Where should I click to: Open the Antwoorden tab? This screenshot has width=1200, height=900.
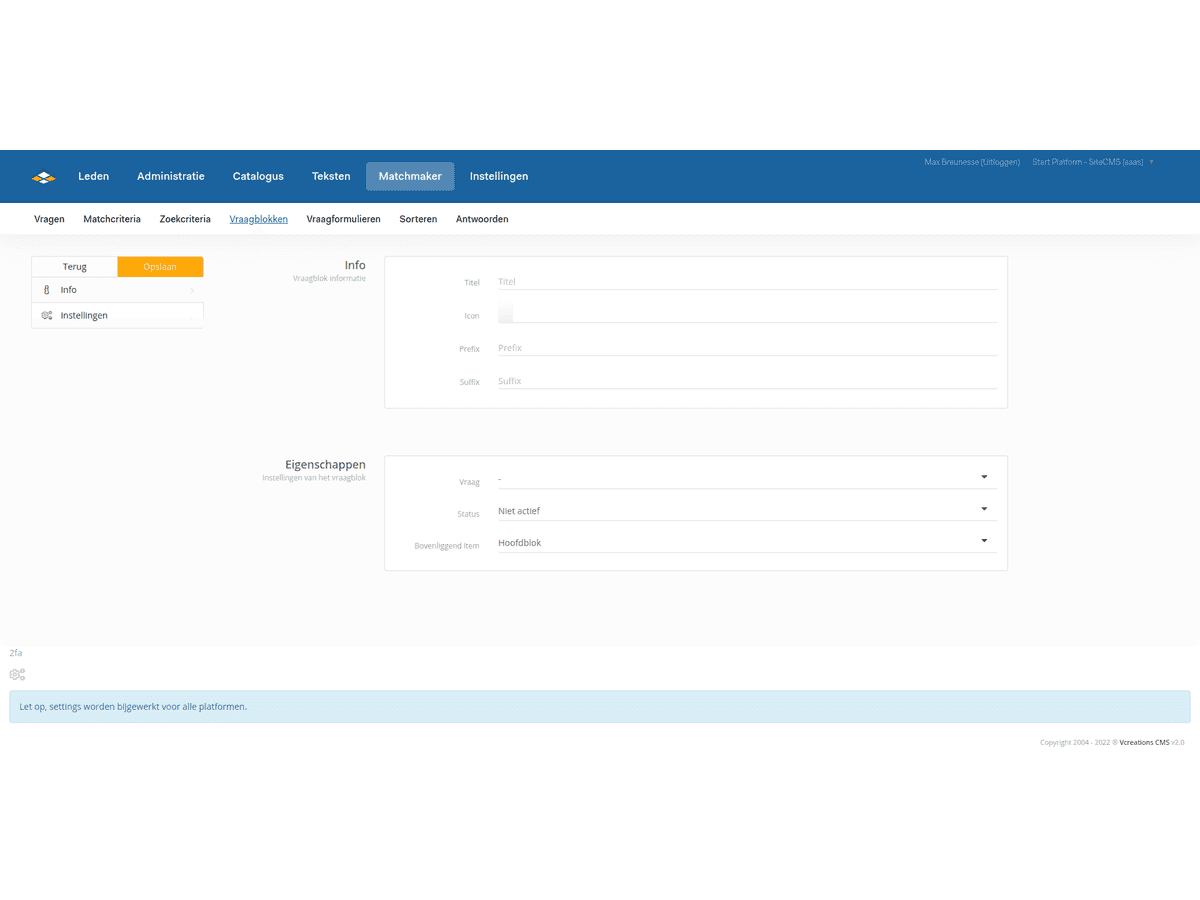(x=482, y=219)
